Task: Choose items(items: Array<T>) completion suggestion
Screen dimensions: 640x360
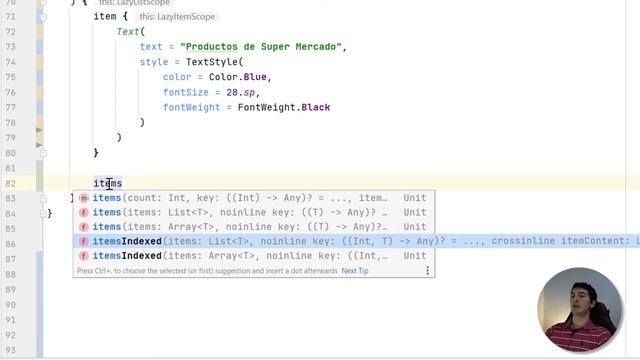Action: (253, 227)
